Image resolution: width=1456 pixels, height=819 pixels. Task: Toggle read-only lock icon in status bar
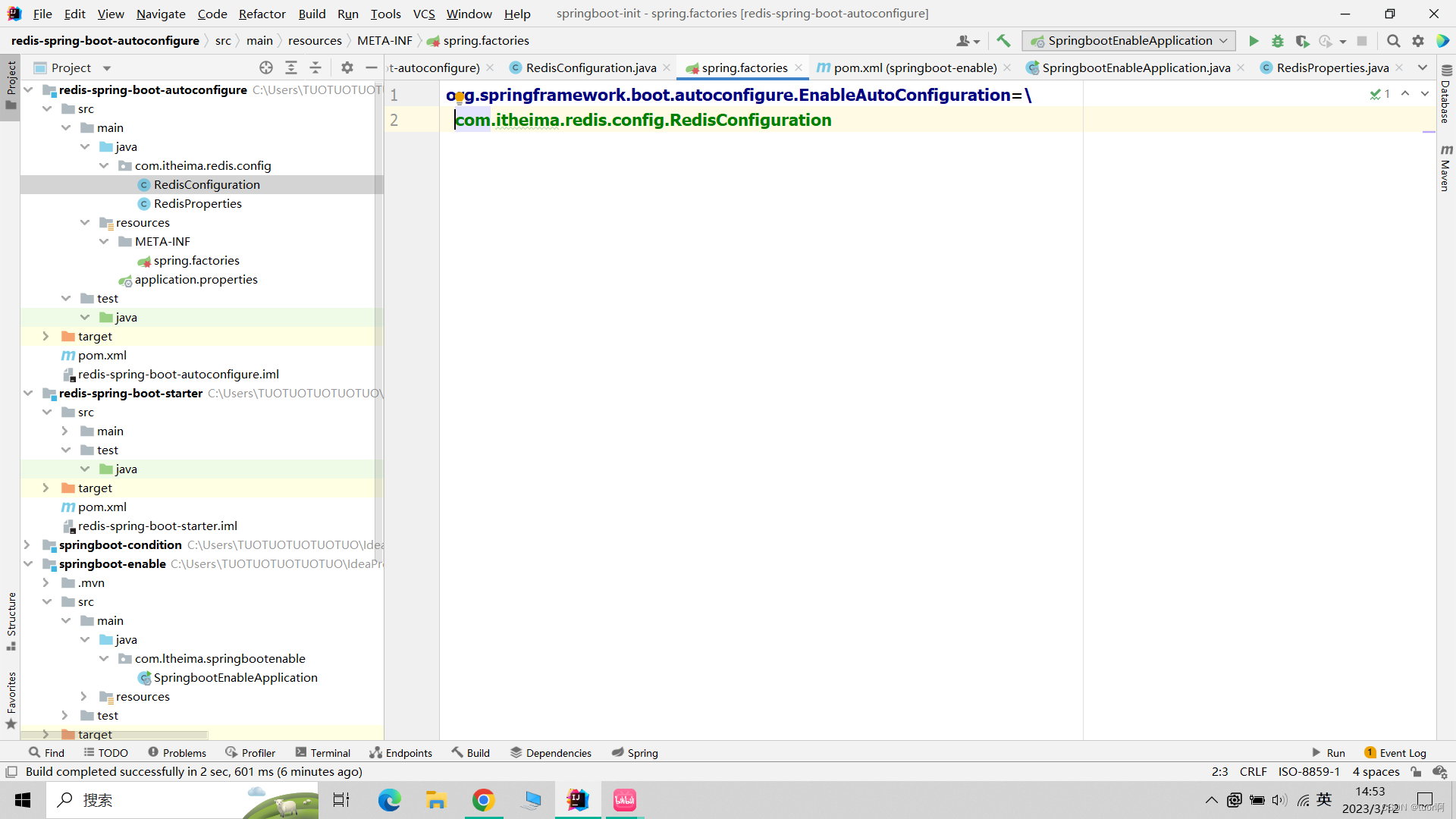[1416, 772]
